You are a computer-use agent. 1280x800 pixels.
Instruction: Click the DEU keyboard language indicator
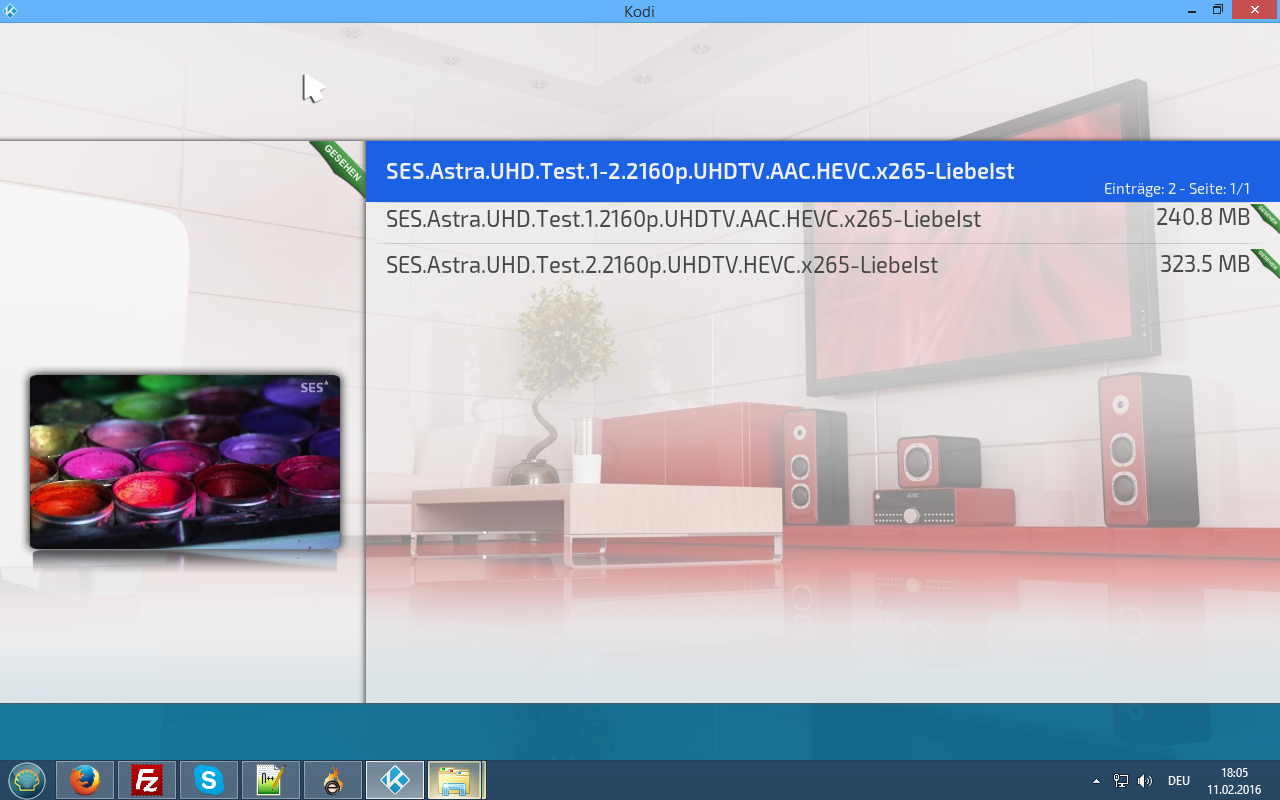tap(1179, 781)
